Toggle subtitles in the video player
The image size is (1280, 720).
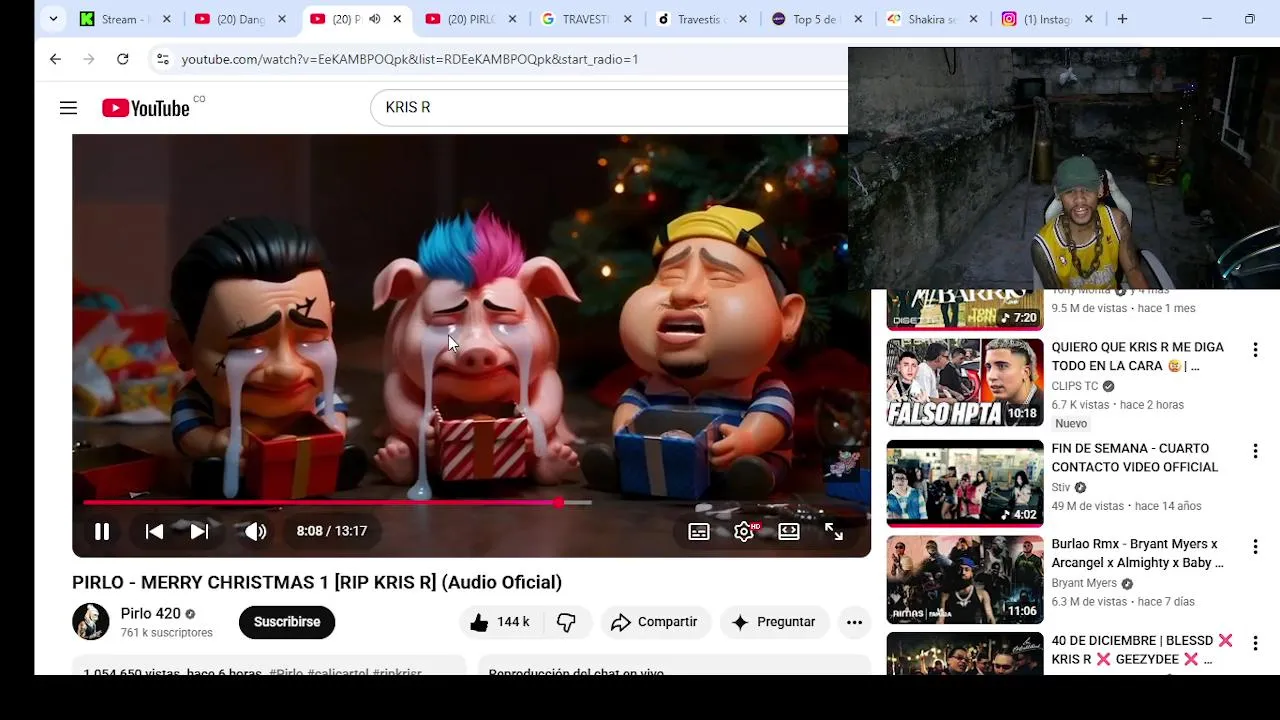pos(699,531)
